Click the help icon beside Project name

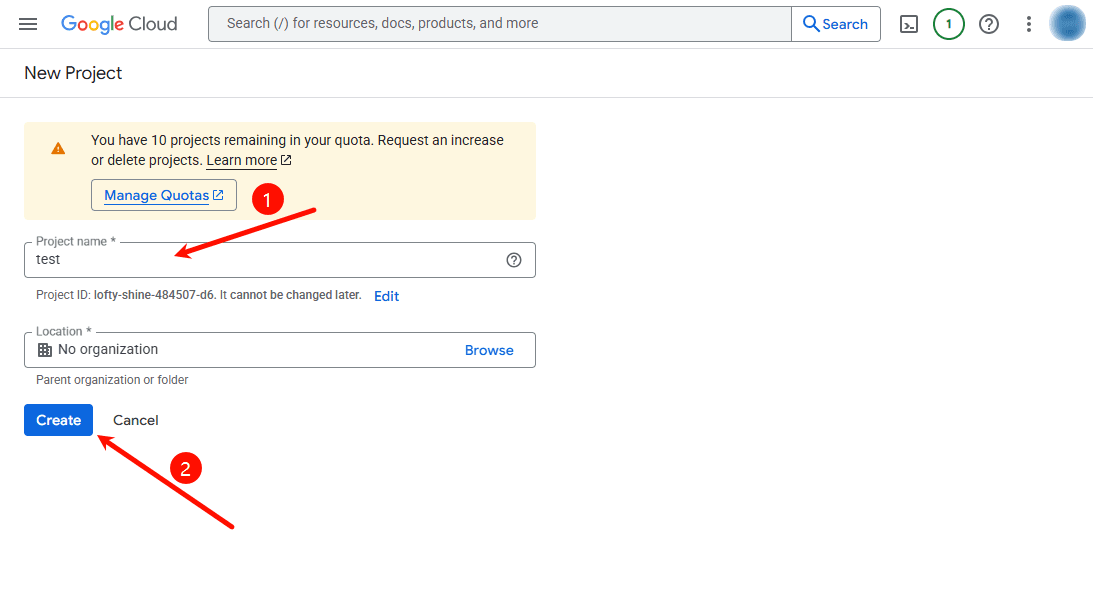click(514, 260)
